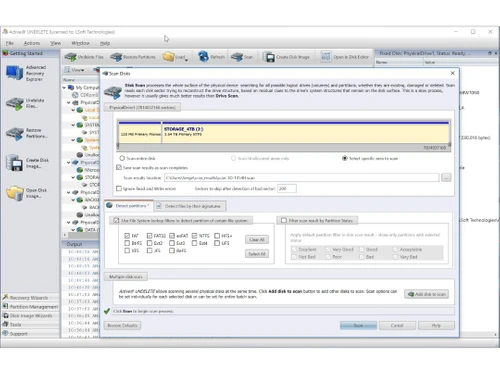
Task: Open the Load dropdown arrow
Action: (186, 60)
